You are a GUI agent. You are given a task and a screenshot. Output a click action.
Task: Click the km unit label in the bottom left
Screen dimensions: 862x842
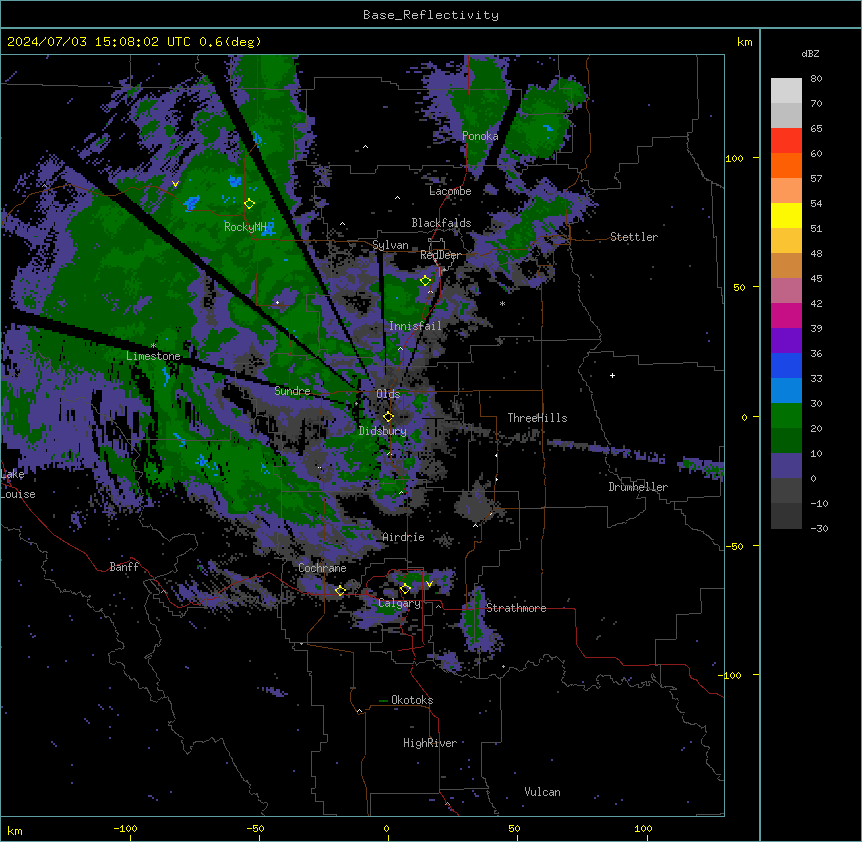[15, 830]
